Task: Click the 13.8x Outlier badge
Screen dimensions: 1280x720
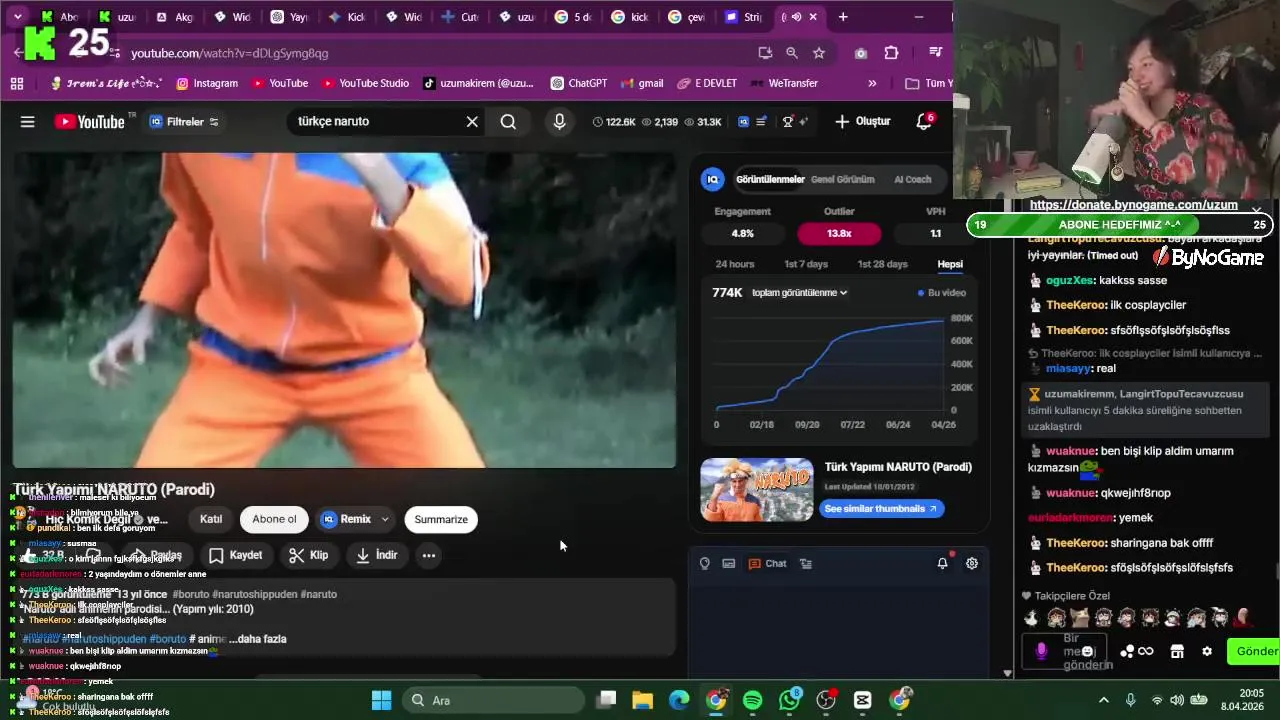Action: 839,233
